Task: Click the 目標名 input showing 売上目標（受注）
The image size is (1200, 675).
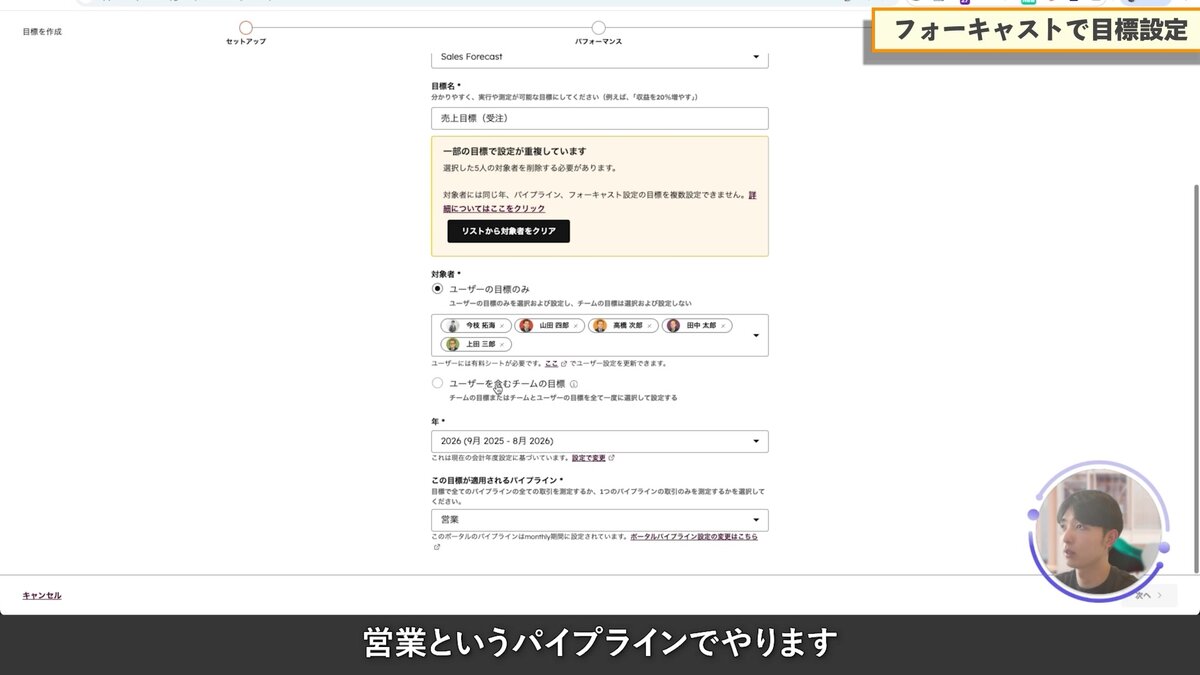Action: [600, 118]
